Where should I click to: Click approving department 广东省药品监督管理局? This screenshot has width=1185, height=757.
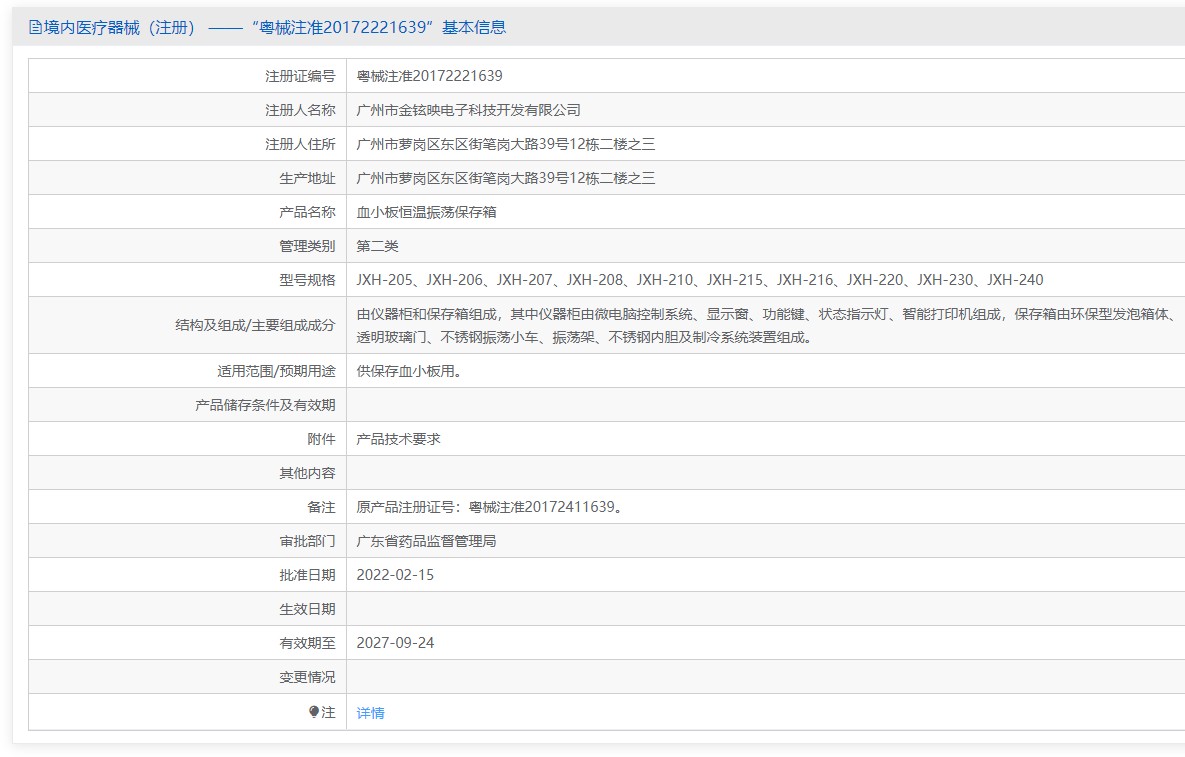(426, 541)
